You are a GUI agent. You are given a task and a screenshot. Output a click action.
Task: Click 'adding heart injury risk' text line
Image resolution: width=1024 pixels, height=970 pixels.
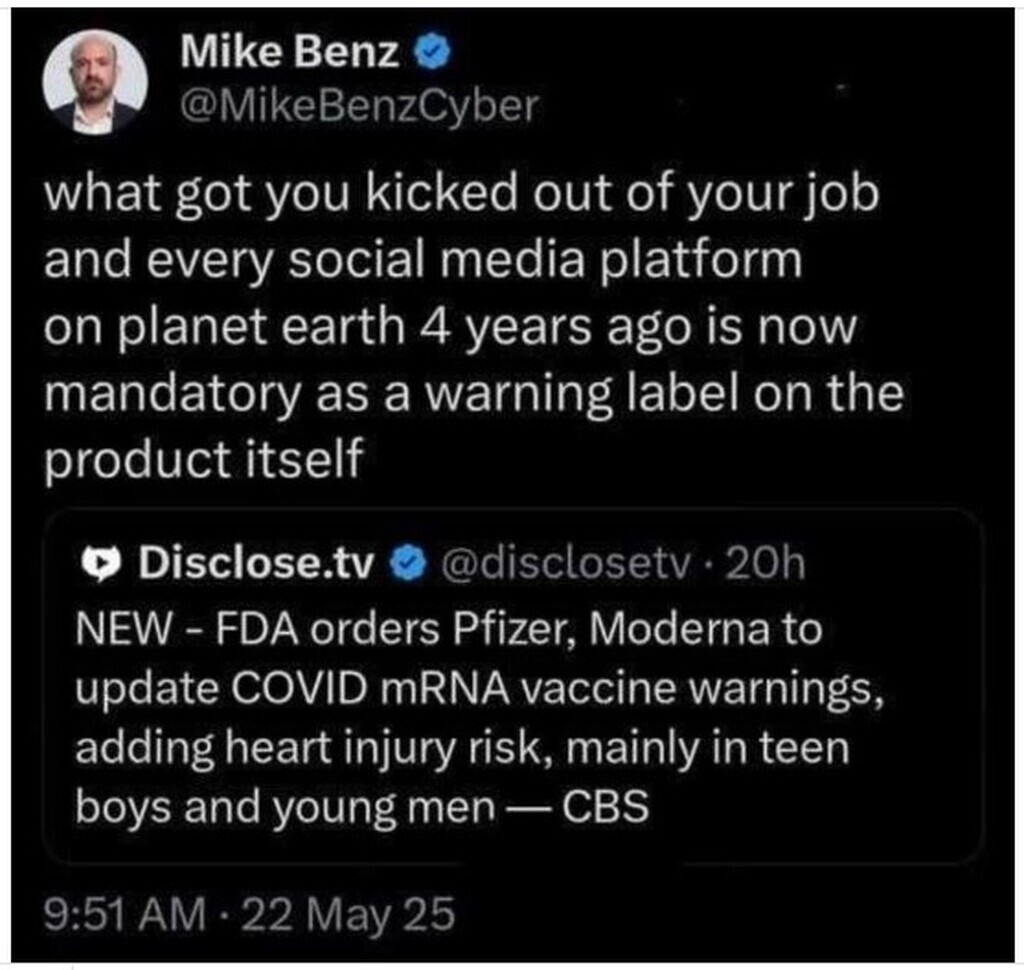(462, 747)
